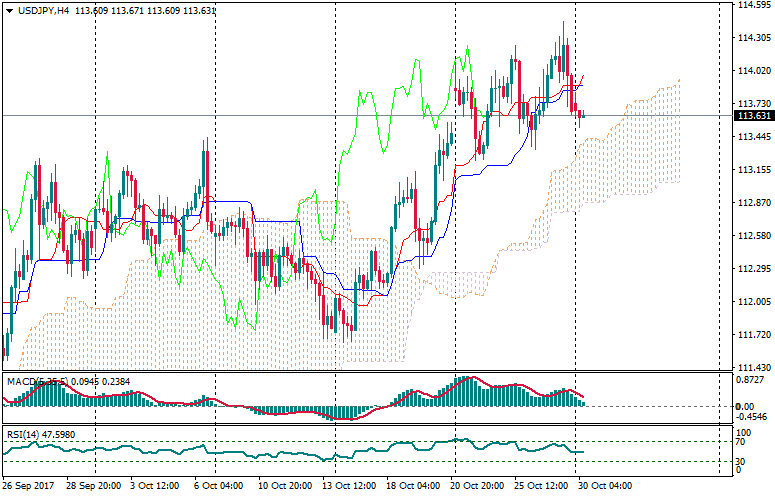The image size is (775, 497).
Task: Click the 20 Oct 20:00 time label
Action: tap(479, 485)
